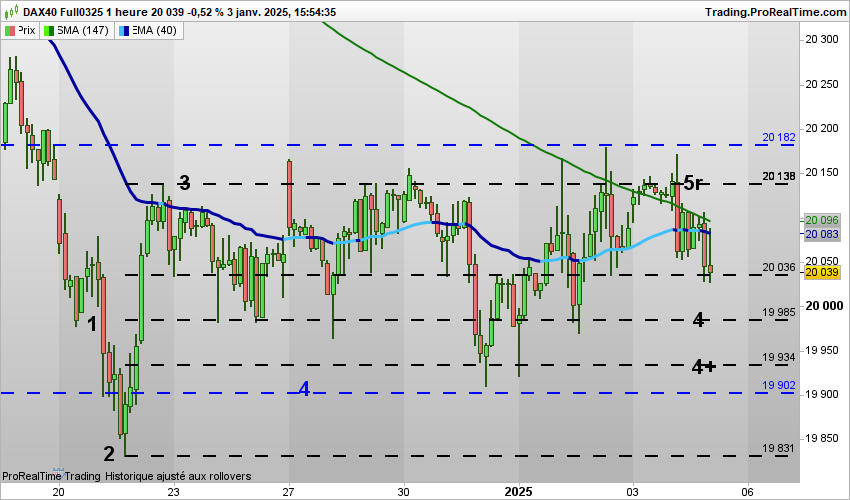Image resolution: width=850 pixels, height=500 pixels.
Task: Click the 19 850 price axis label
Action: 822,438
